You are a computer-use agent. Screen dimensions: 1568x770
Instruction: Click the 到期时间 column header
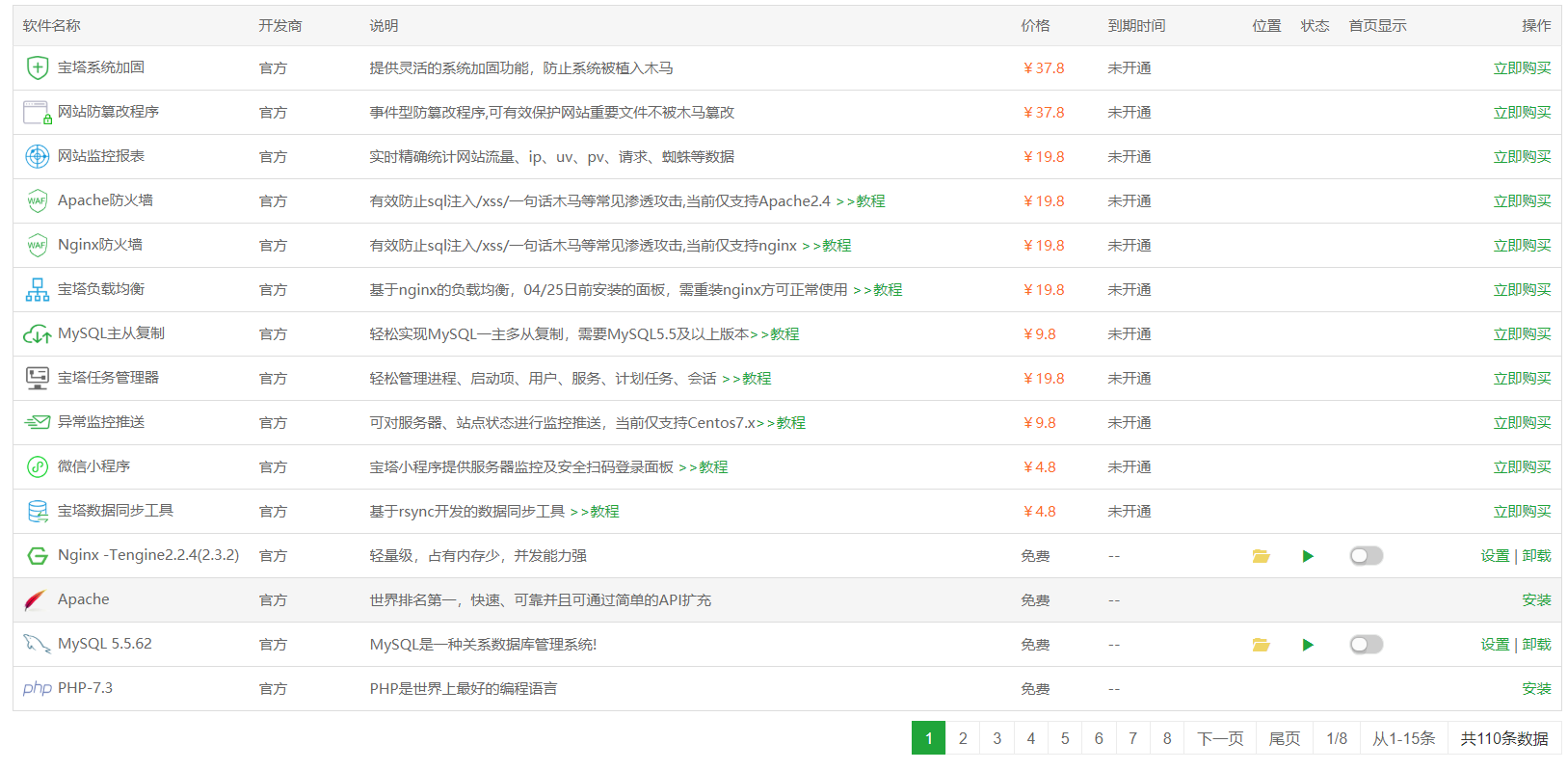pyautogui.click(x=1137, y=26)
